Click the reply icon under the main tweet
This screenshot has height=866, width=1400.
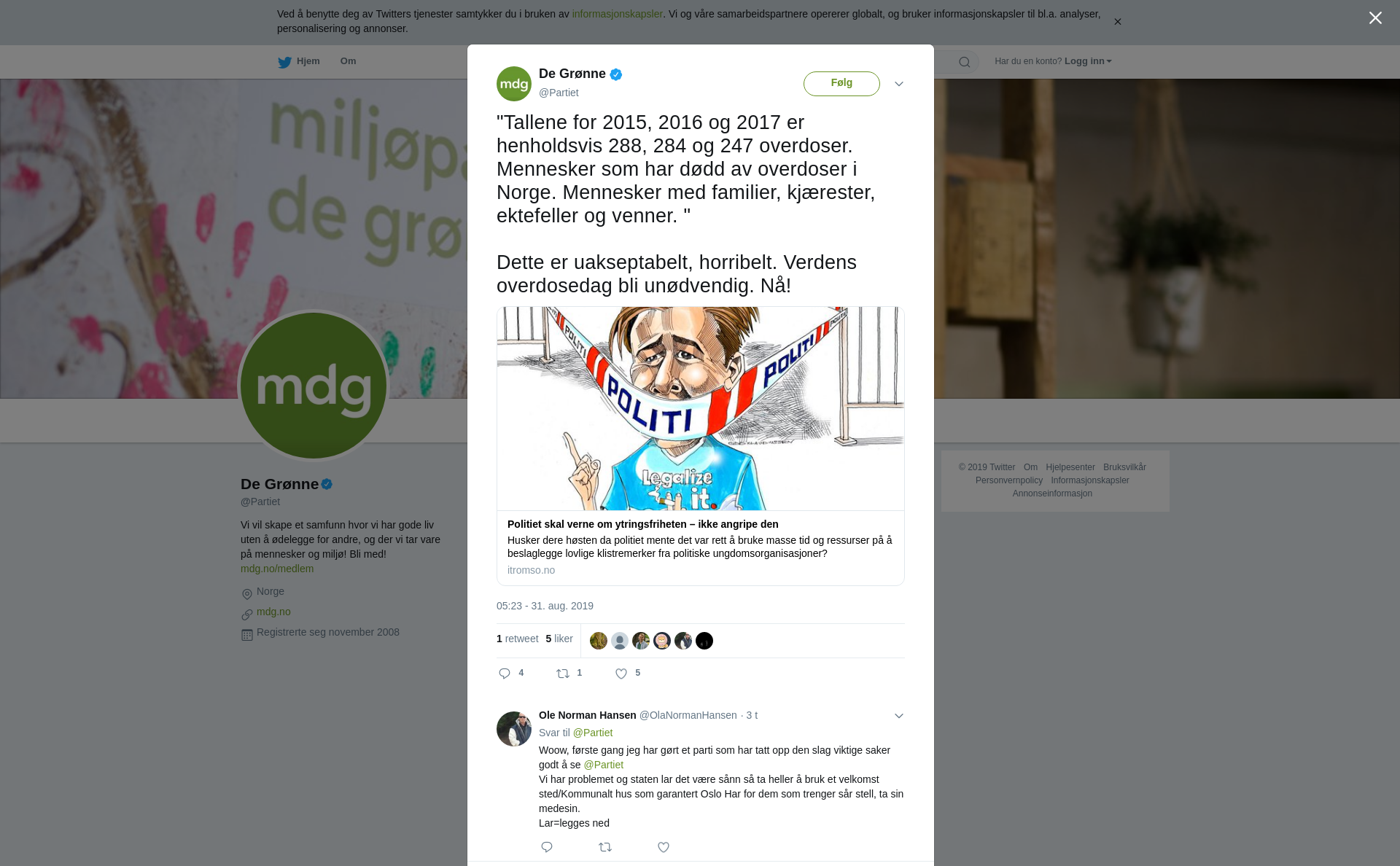[505, 674]
